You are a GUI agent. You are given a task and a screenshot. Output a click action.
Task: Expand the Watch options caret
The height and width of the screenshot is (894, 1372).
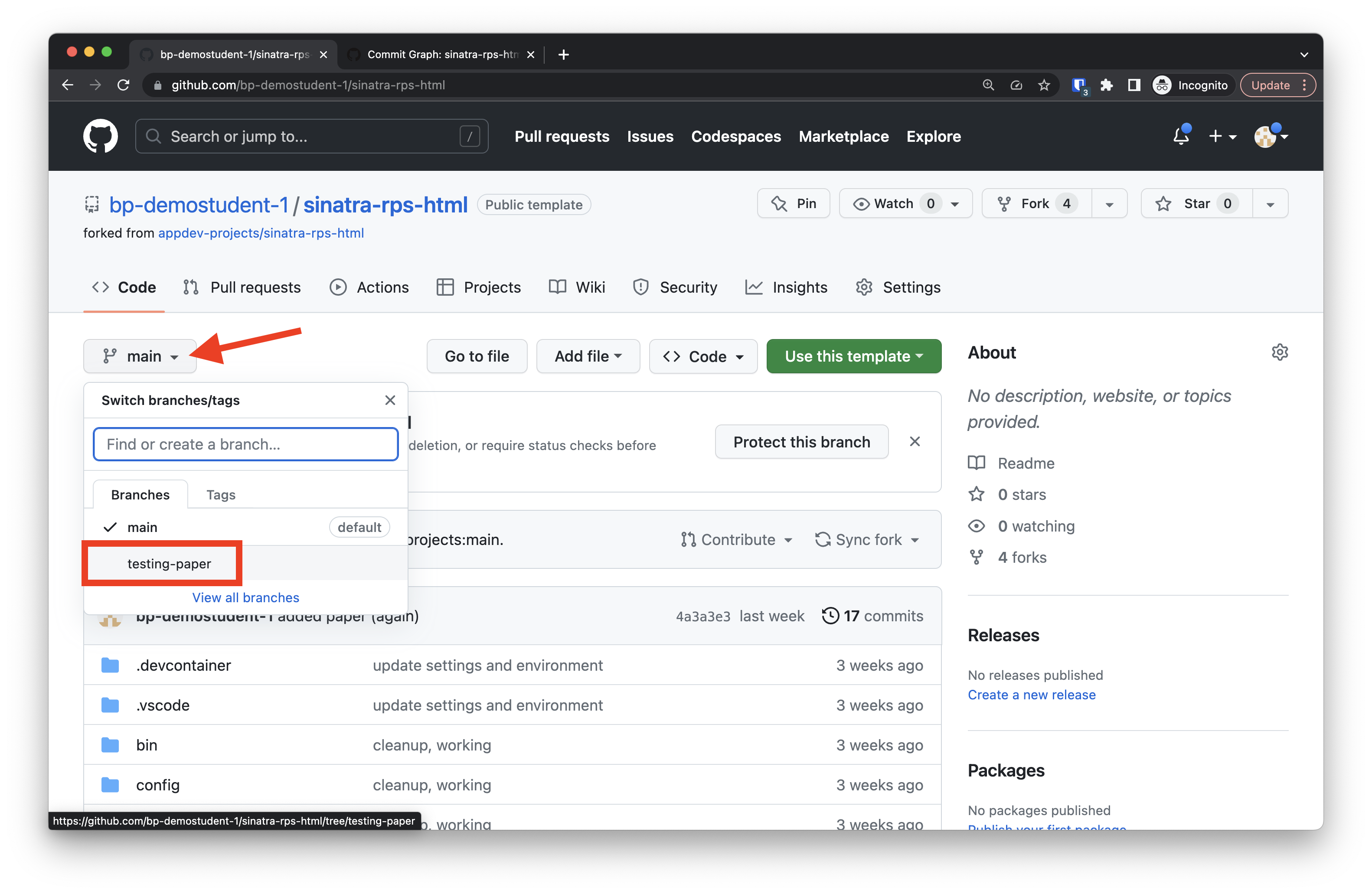[955, 204]
